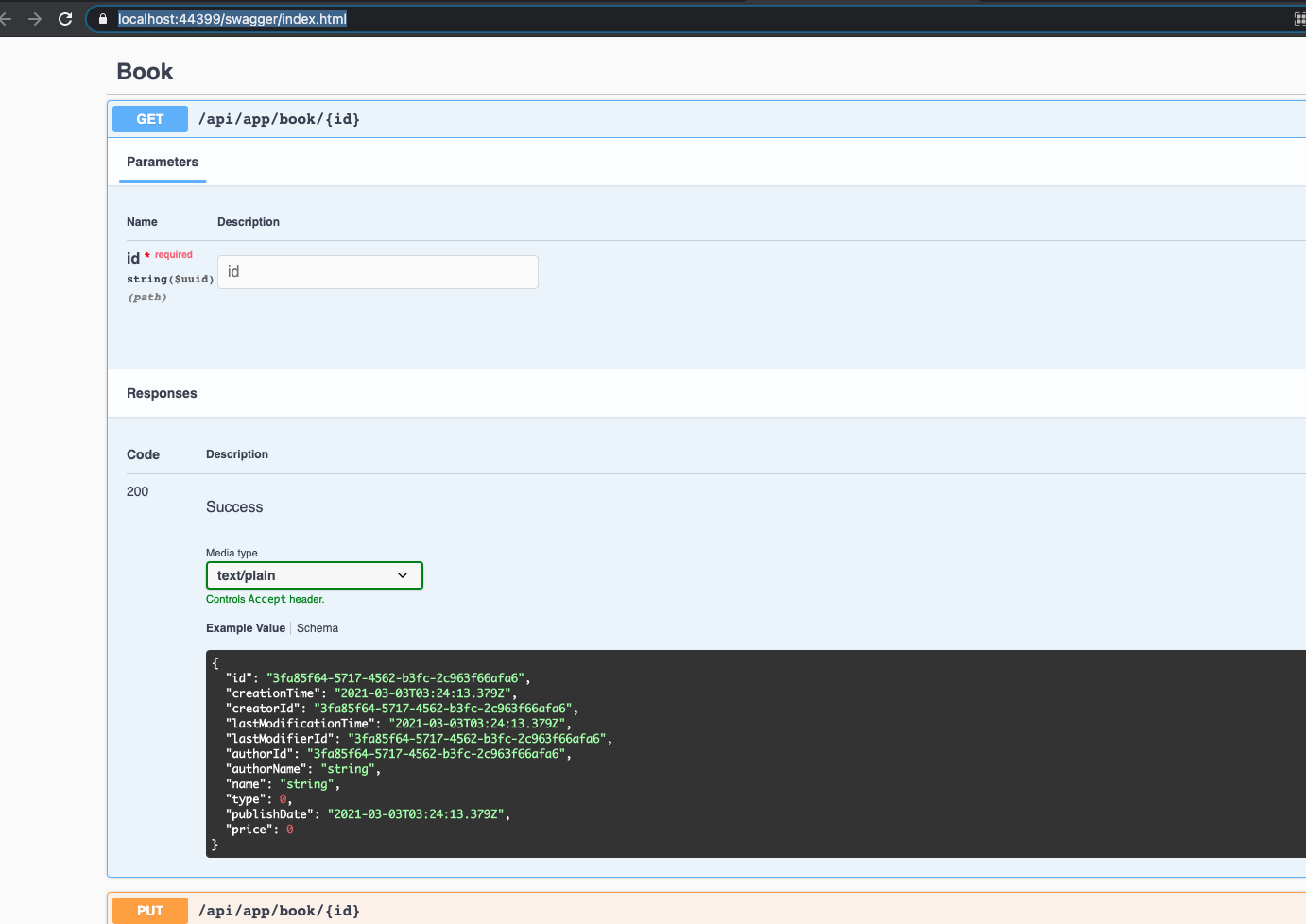Click the orange PUT method badge
1306x924 pixels.
[x=149, y=910]
